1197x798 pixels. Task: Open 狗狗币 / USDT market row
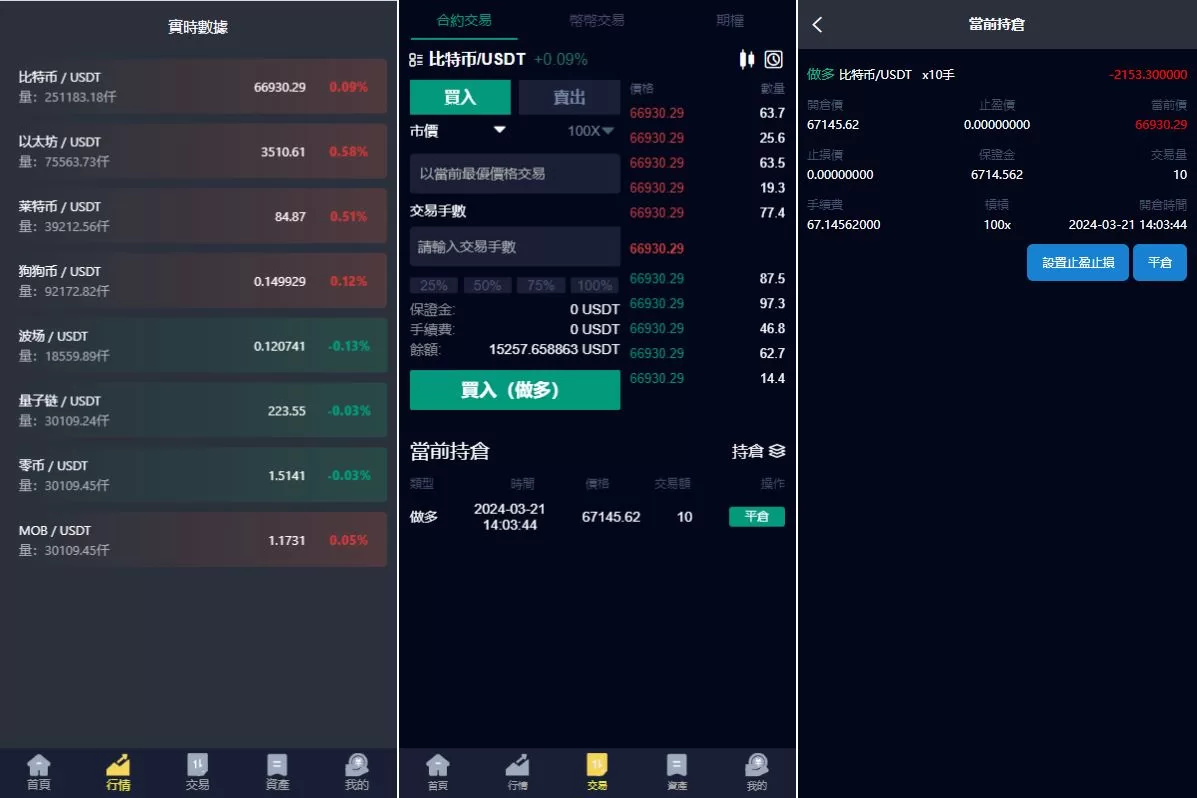click(198, 281)
